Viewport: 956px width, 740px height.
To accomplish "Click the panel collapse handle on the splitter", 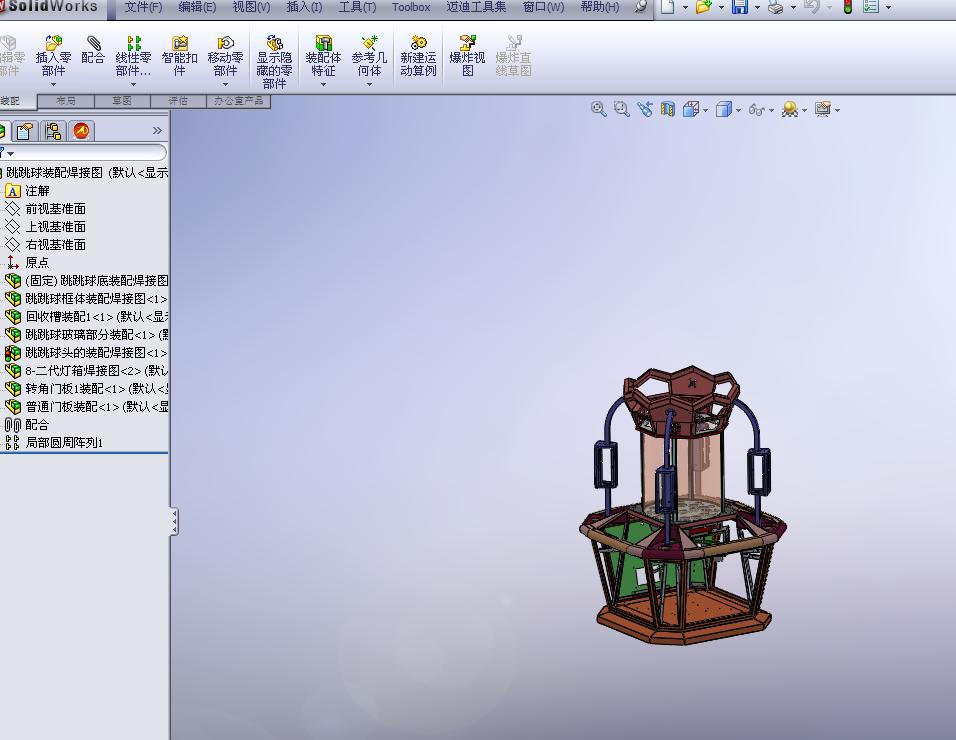I will (175, 522).
